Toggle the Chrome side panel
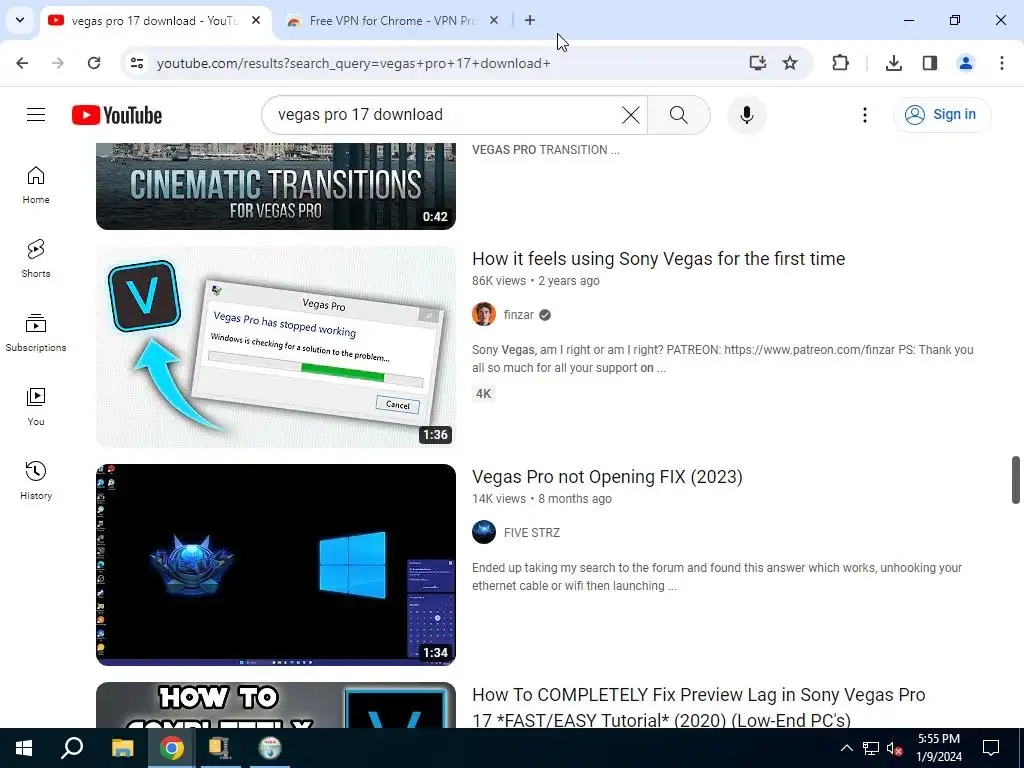1024x768 pixels. coord(930,63)
